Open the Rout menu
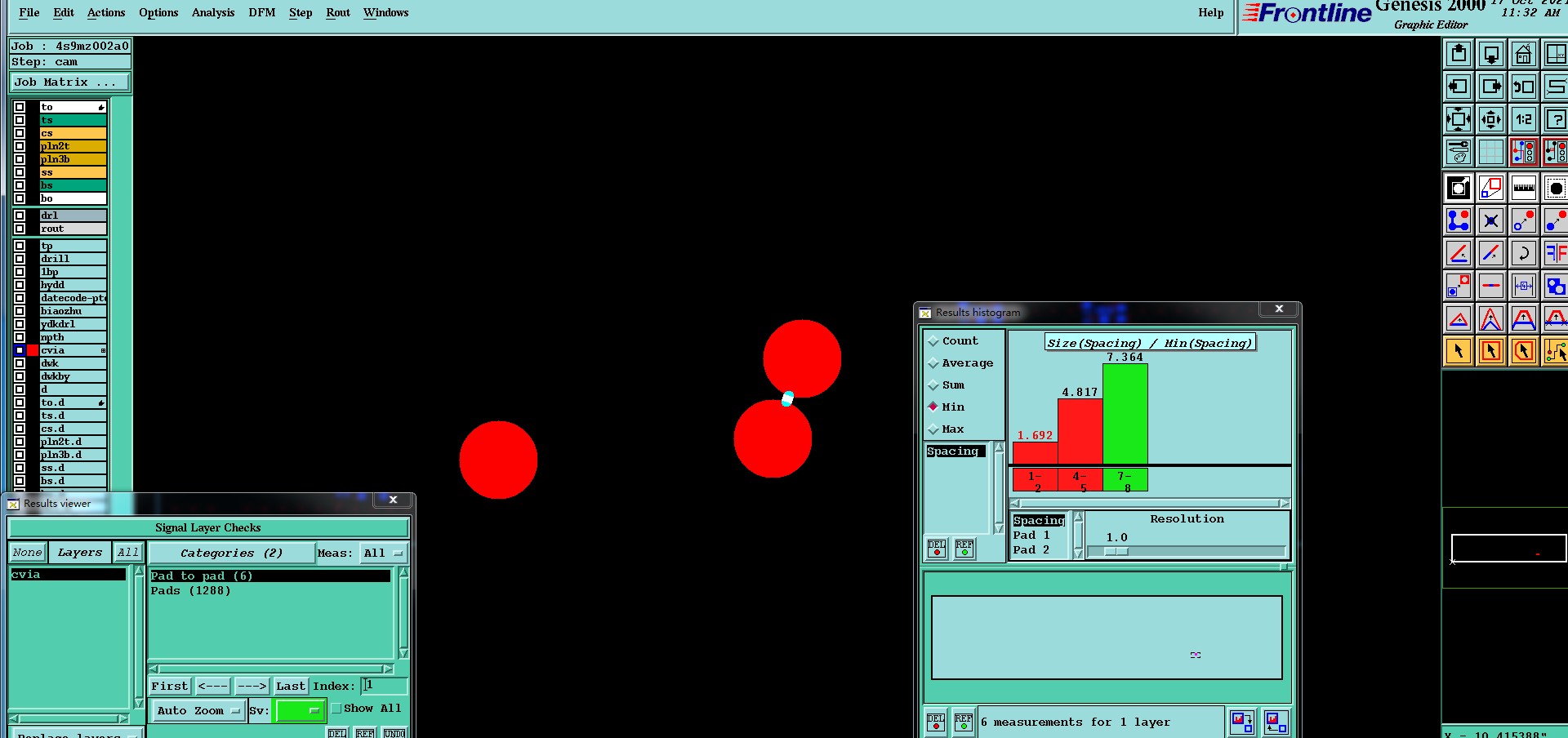The image size is (1568, 738). [x=338, y=12]
